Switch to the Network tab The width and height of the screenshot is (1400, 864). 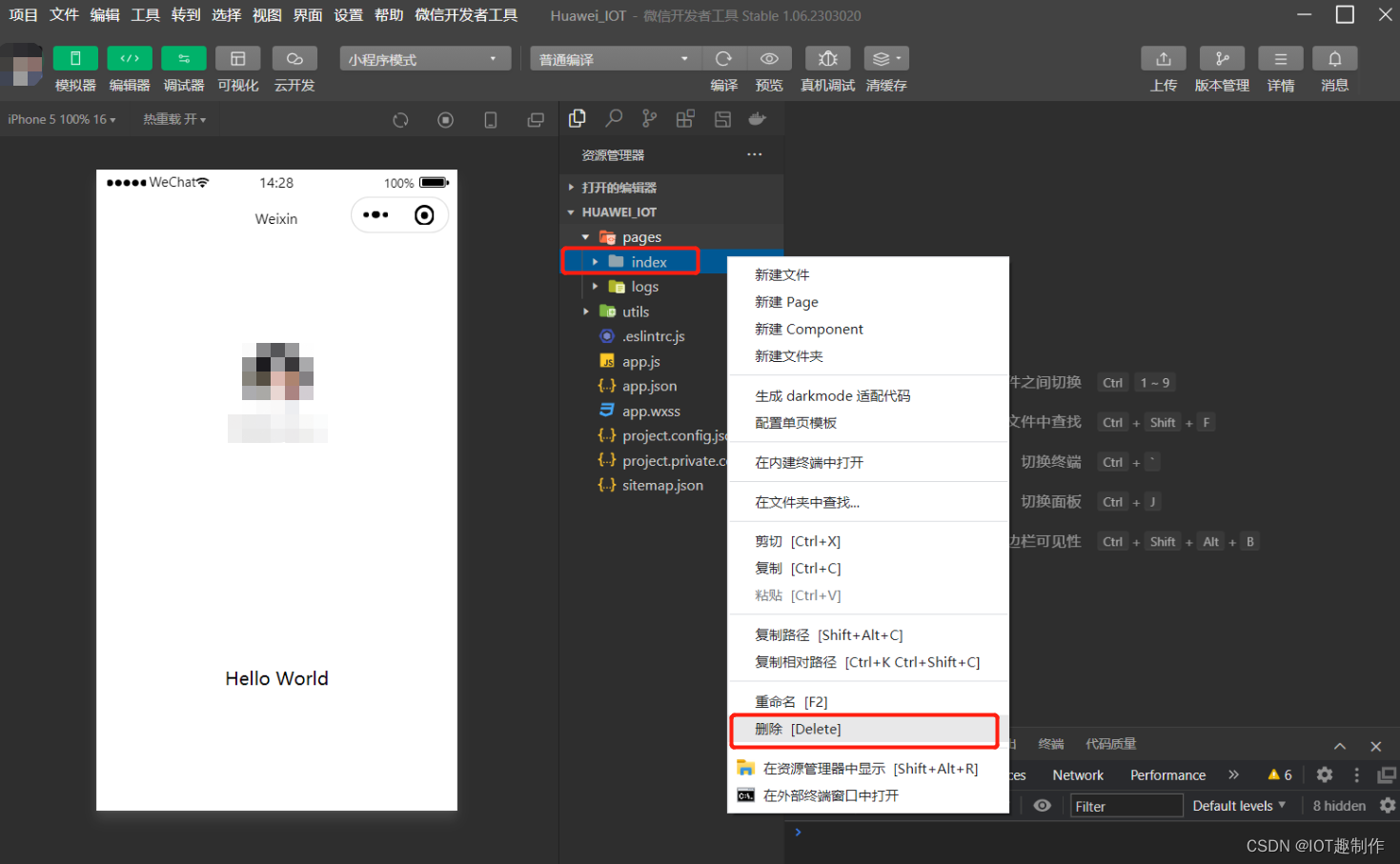point(1078,775)
